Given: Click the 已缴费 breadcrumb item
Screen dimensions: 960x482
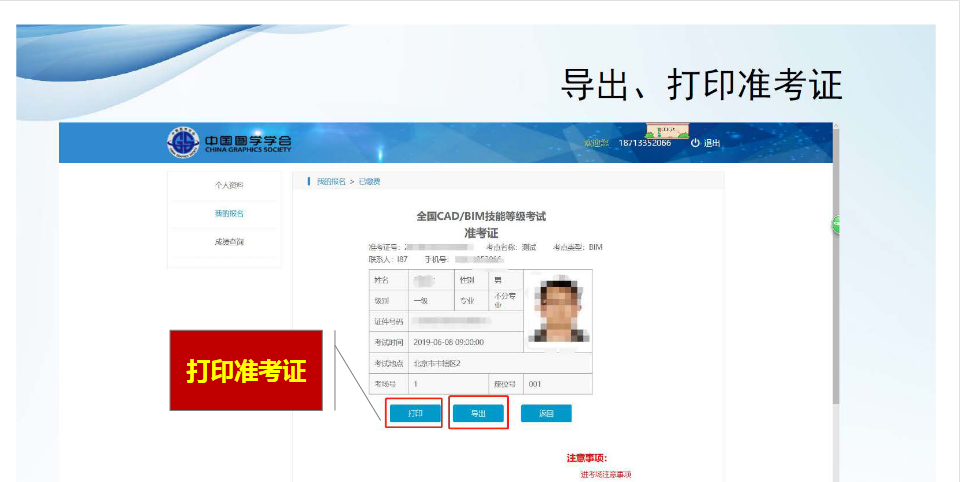Looking at the screenshot, I should [370, 181].
